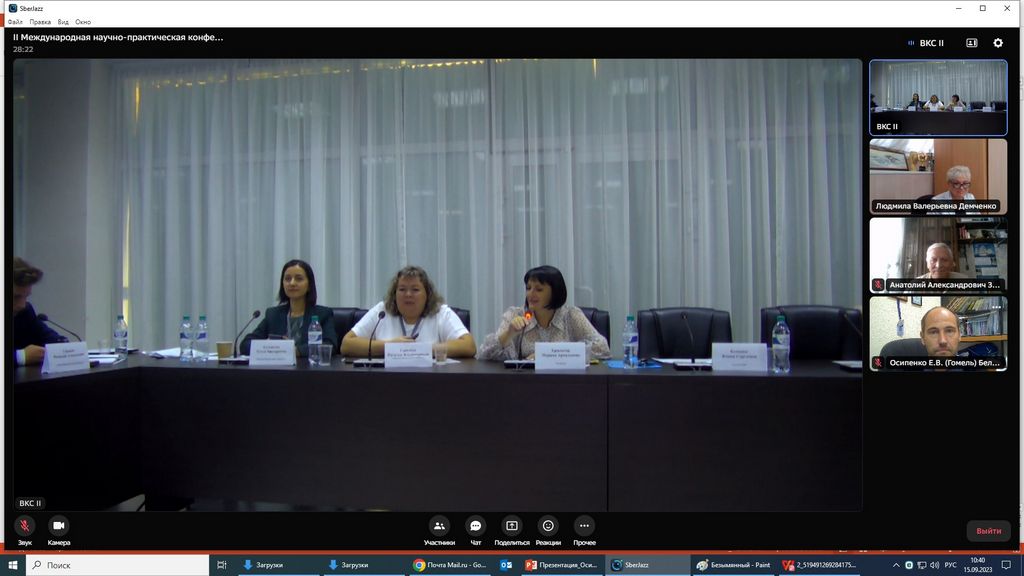Open the Реакции emoji reactions

pyautogui.click(x=548, y=526)
